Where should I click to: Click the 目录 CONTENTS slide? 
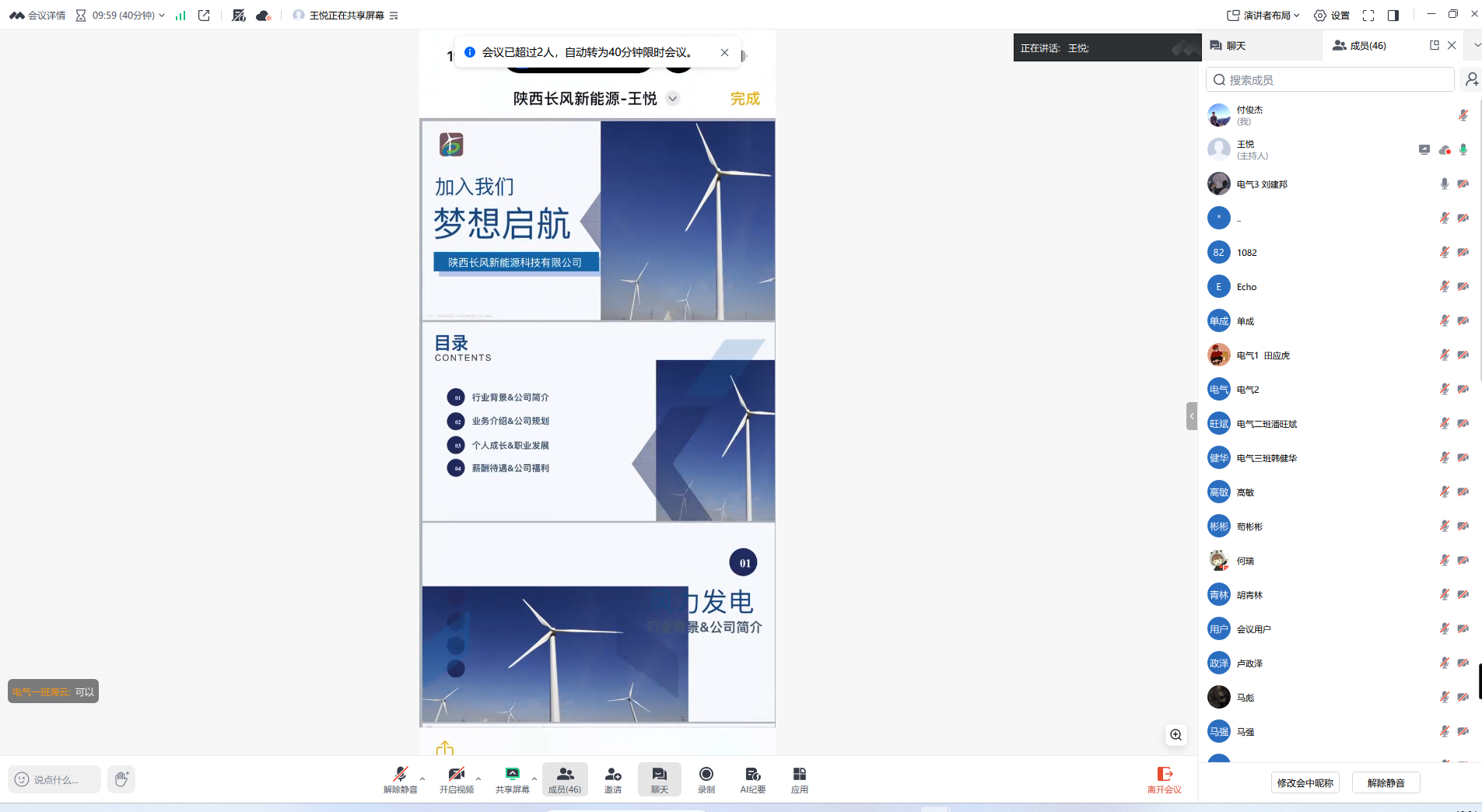(598, 422)
